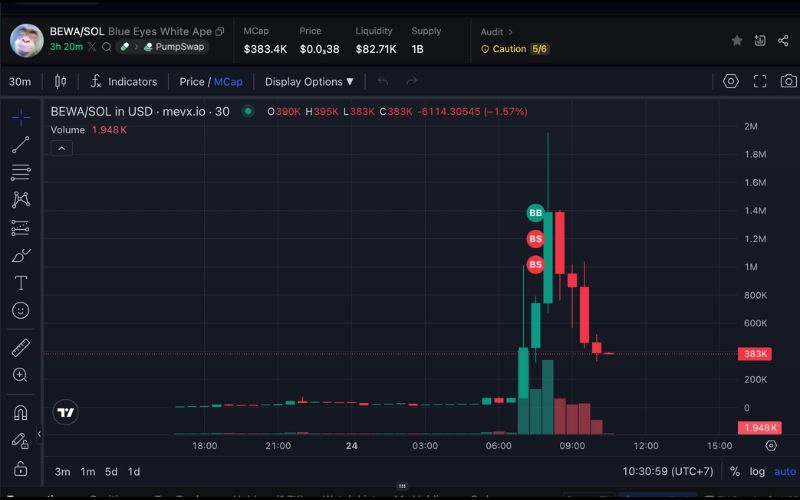Choose the brush drawing tool
Viewport: 800px width, 500px height.
pos(20,256)
